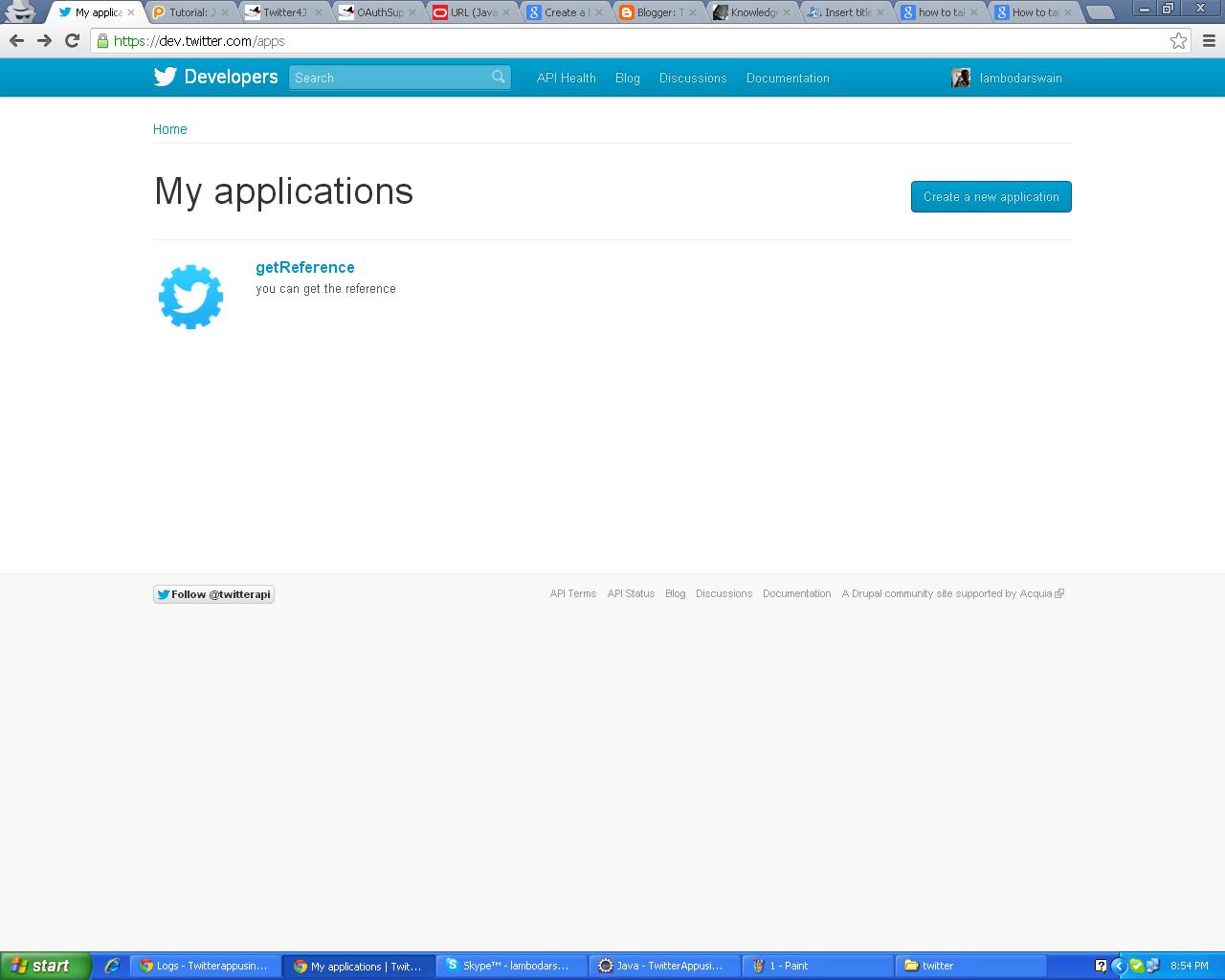Open the Chrome customize menu icon
The image size is (1225, 980).
[1208, 41]
